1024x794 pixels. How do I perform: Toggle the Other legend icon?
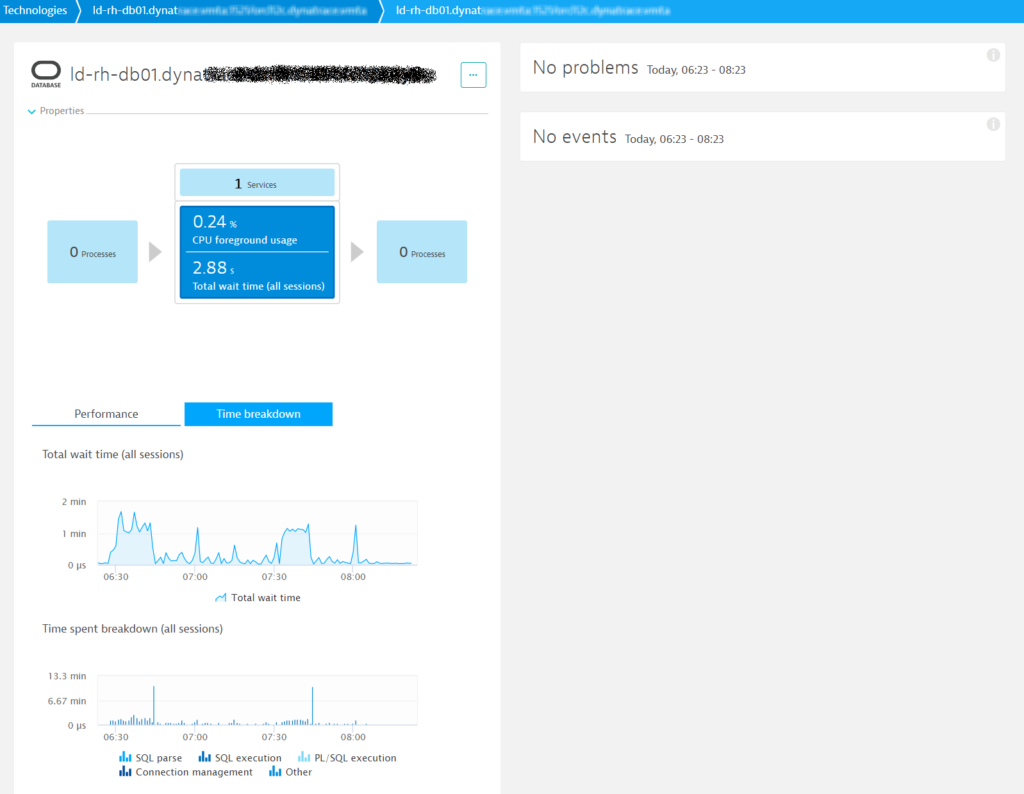tap(275, 772)
